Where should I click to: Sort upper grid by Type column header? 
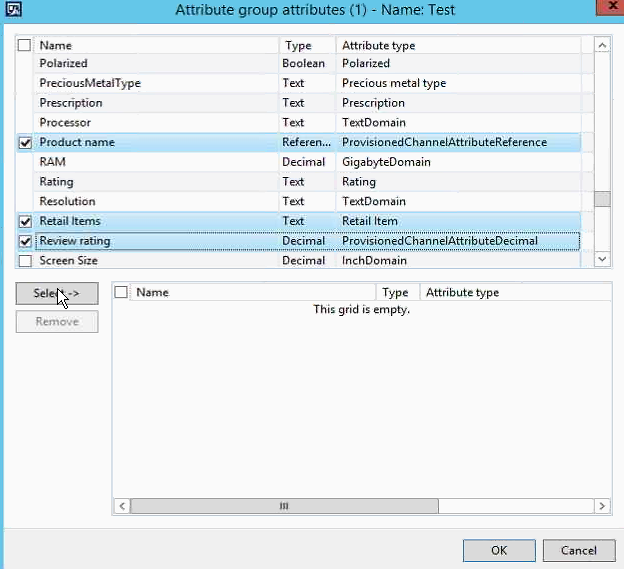click(x=307, y=45)
